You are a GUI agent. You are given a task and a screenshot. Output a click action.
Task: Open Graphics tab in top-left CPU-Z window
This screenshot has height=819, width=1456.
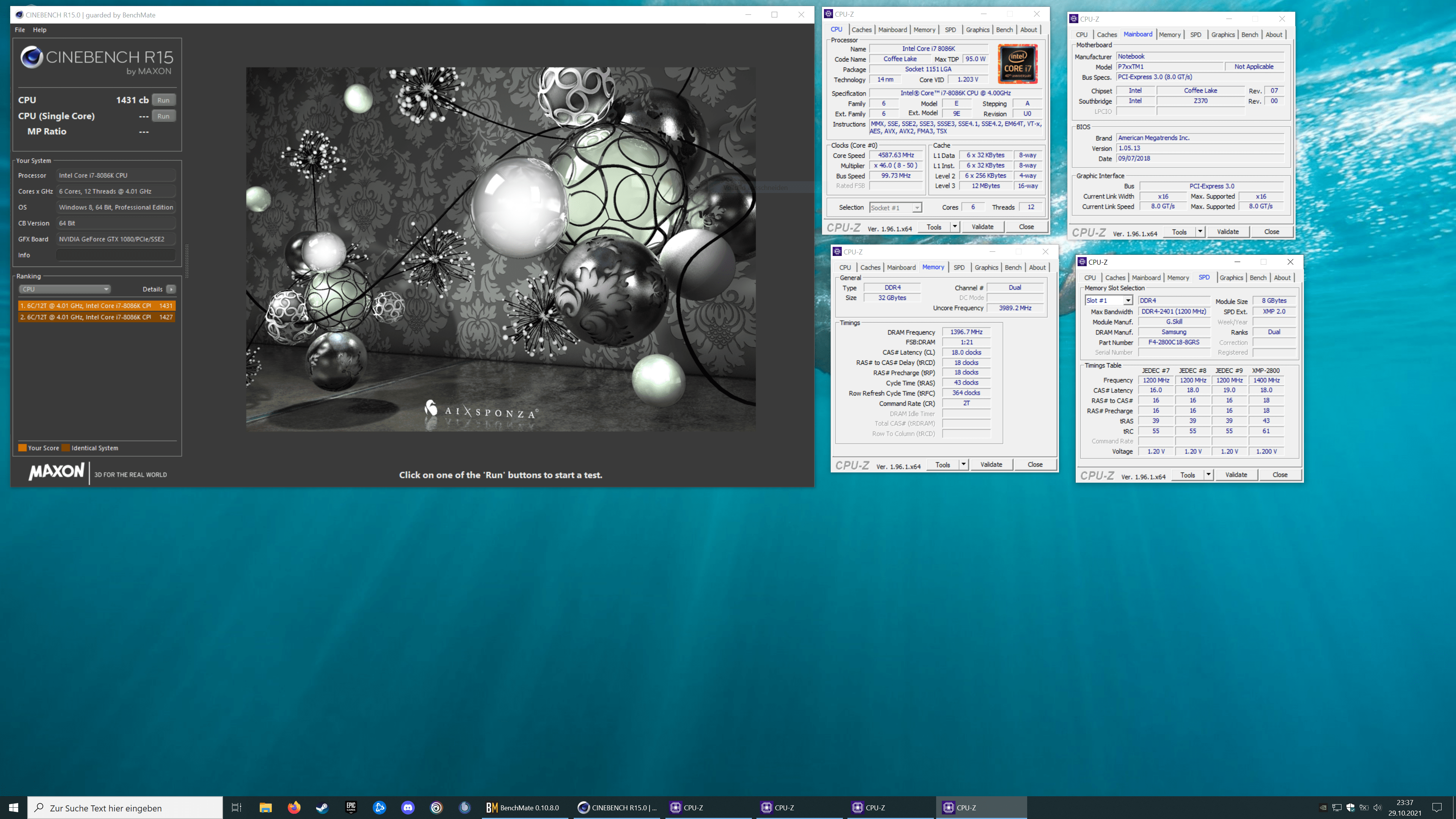point(977,30)
